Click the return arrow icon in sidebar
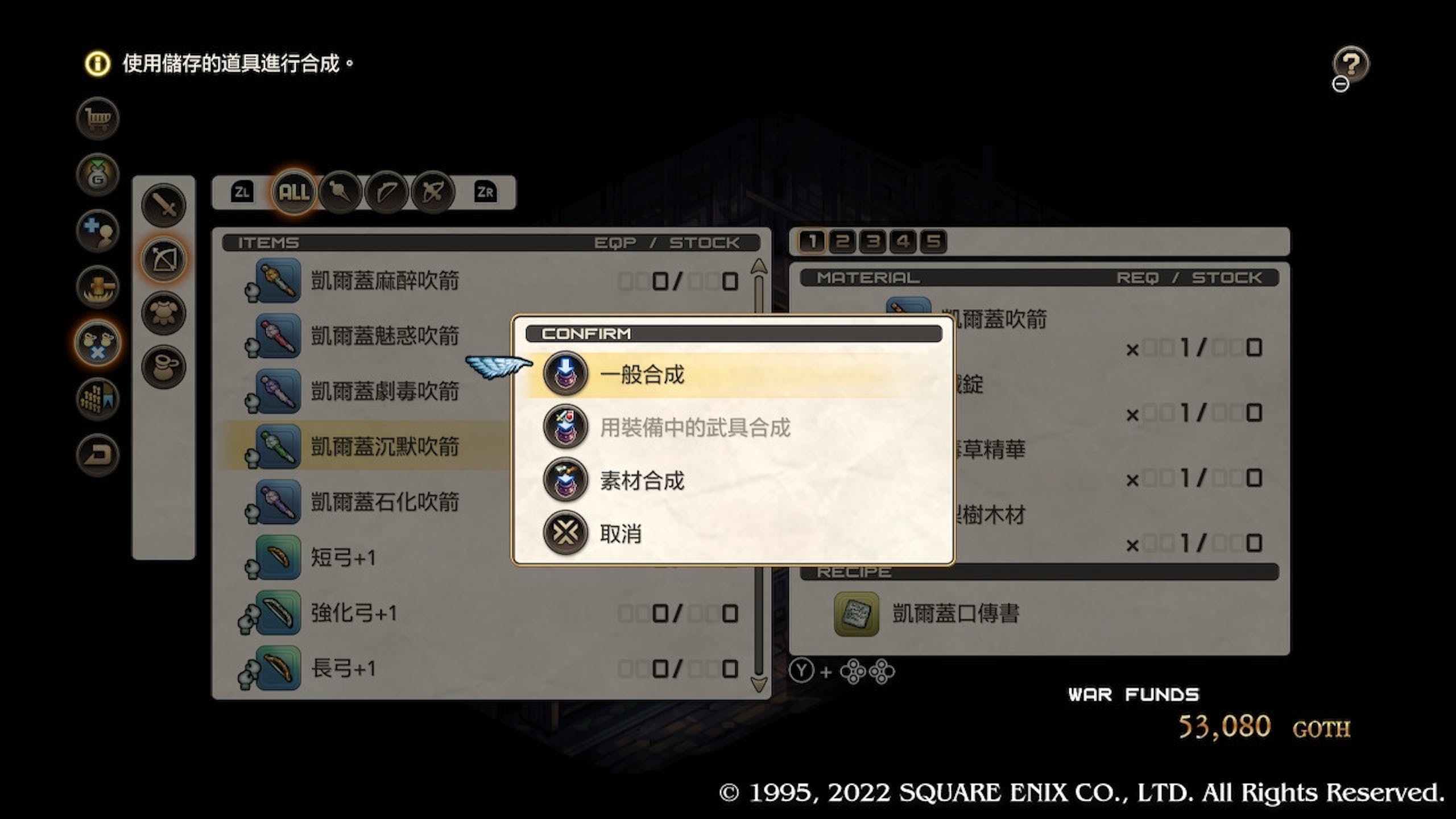This screenshot has width=1456, height=819. (x=98, y=454)
